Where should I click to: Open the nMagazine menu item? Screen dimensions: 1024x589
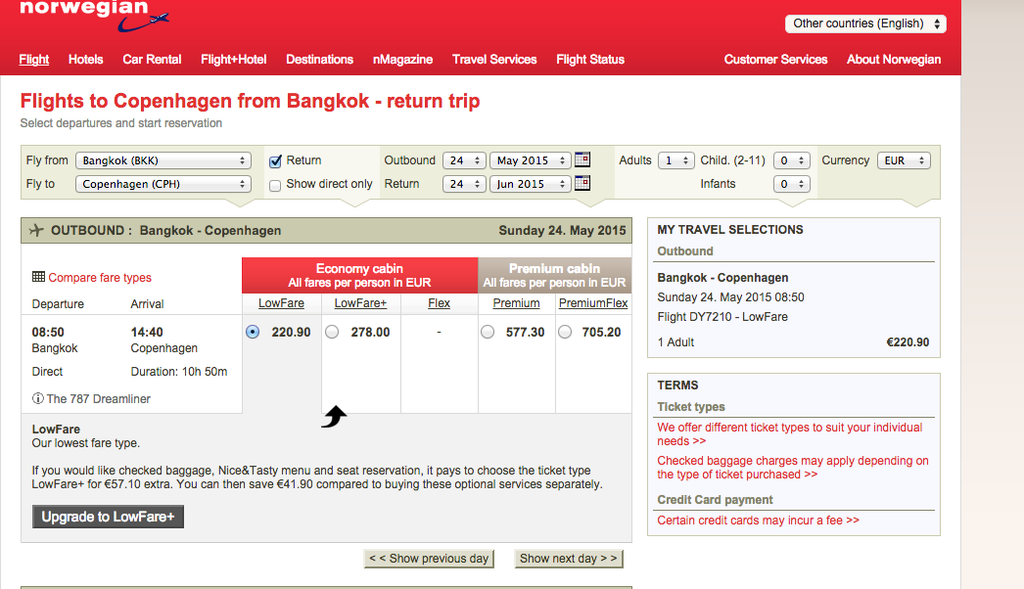tap(402, 59)
